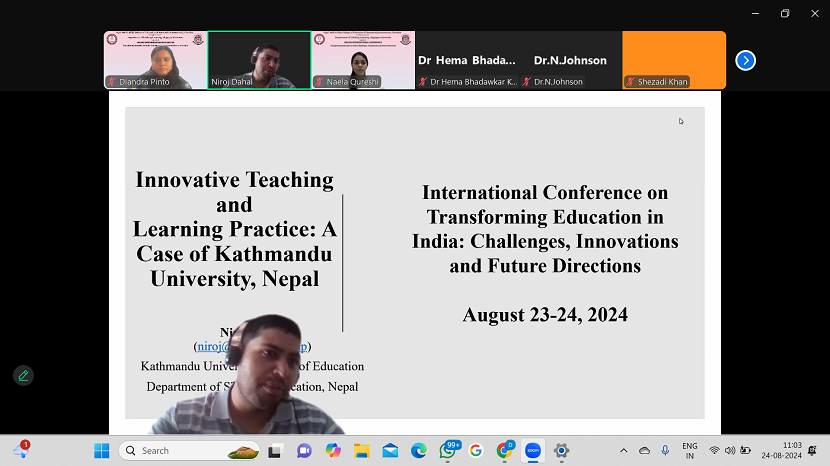The height and width of the screenshot is (466, 830).
Task: Select Dr.N.Johnson's participant tile
Action: coord(571,60)
